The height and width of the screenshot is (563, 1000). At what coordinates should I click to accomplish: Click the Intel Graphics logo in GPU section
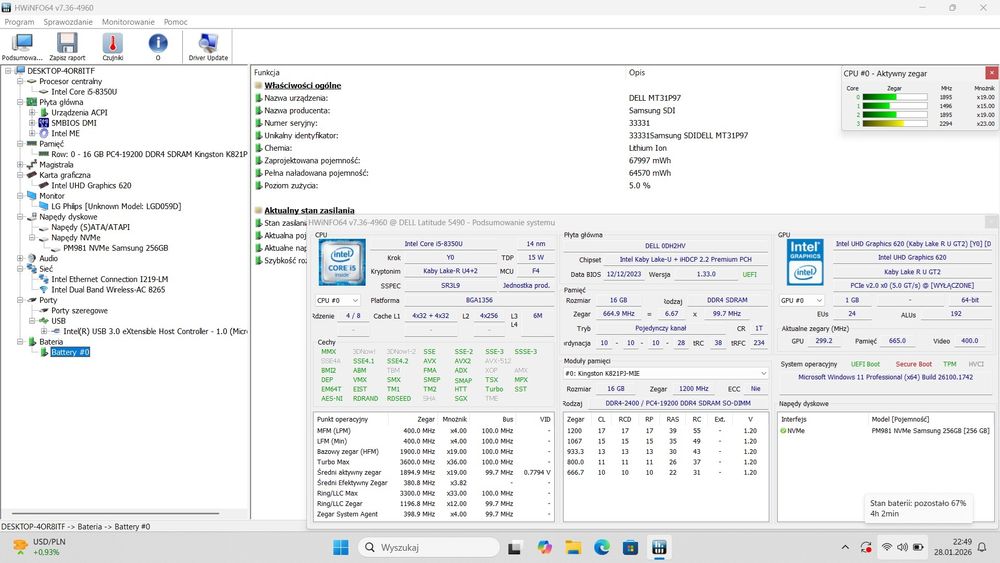click(805, 262)
